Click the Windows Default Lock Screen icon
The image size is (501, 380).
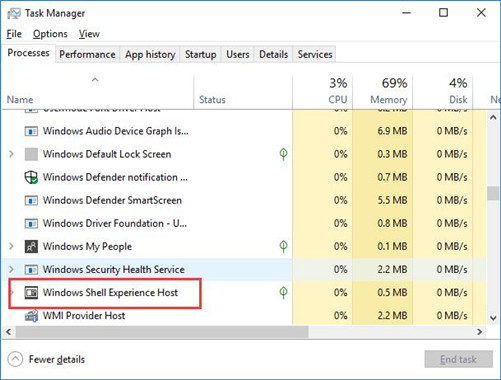tap(31, 154)
